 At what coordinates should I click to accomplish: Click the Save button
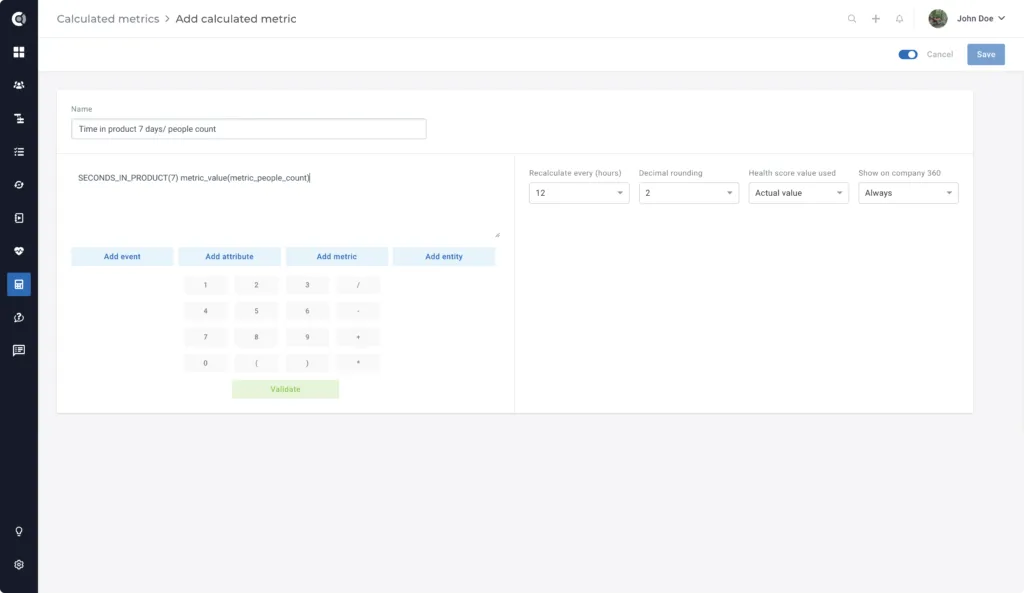pos(985,54)
